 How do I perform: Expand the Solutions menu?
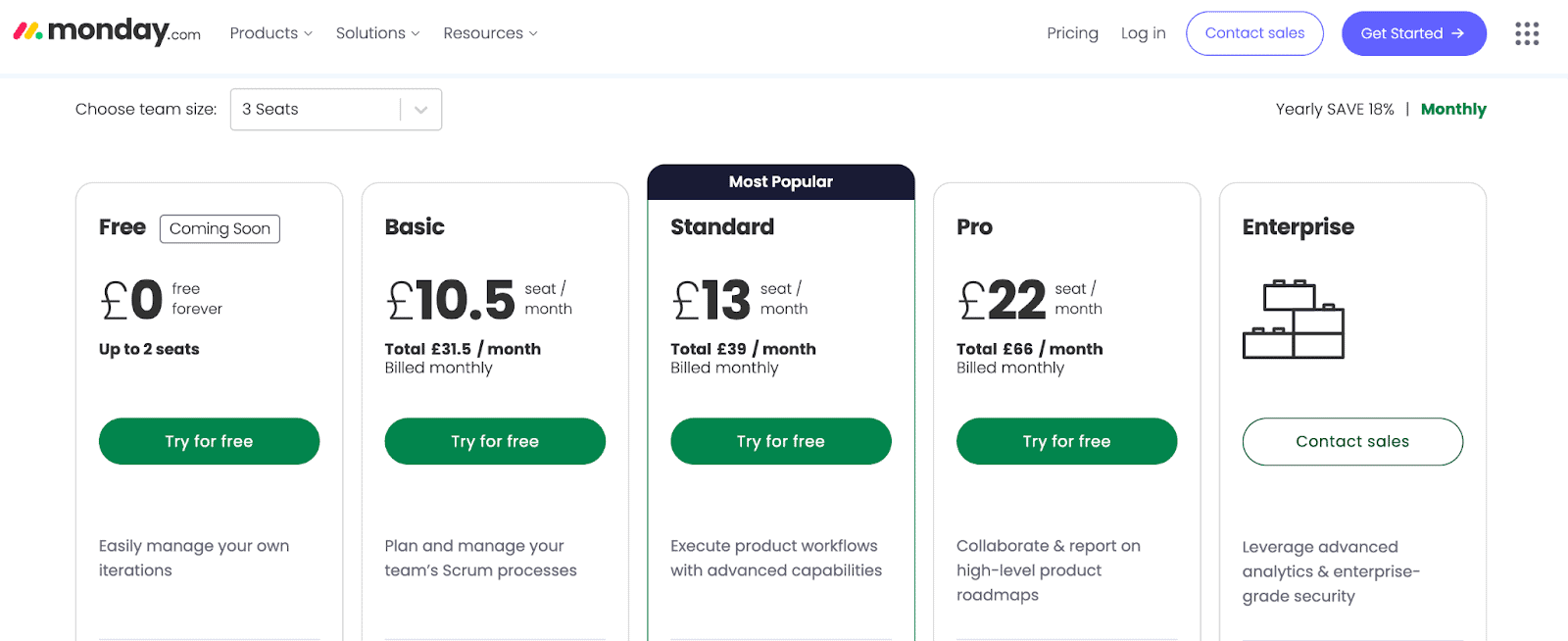377,33
